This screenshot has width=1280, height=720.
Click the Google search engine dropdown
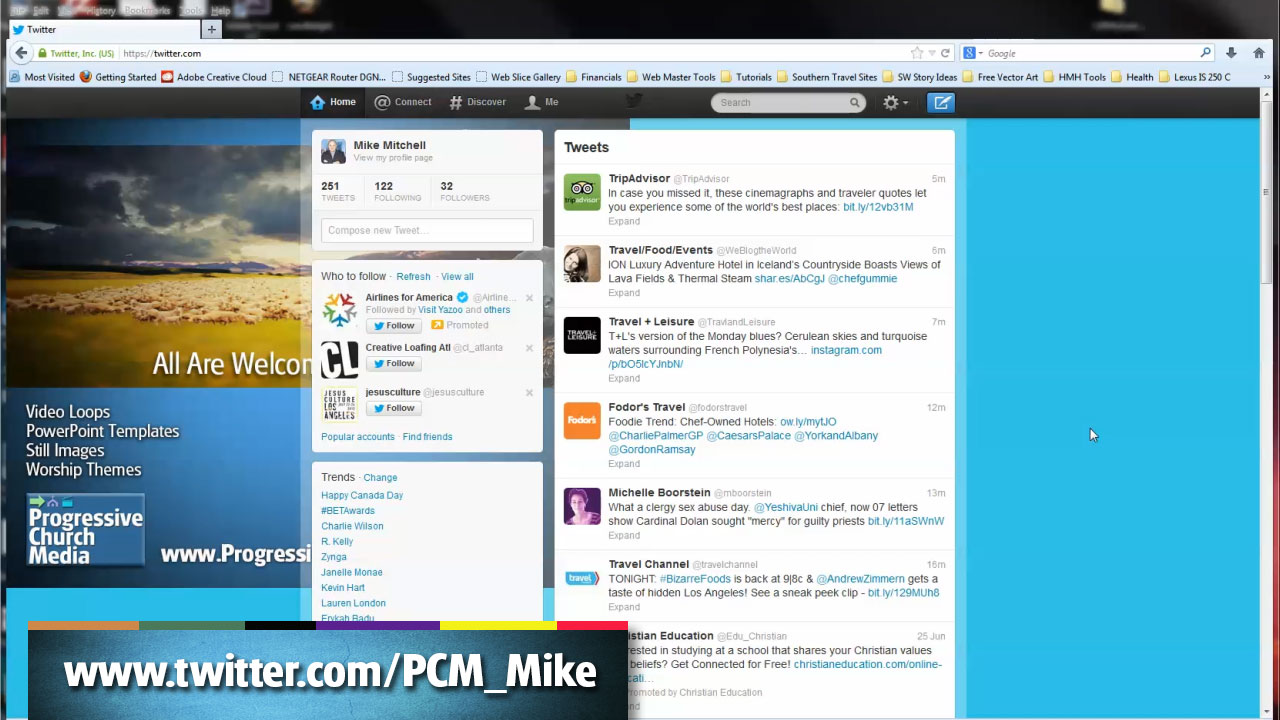click(x=974, y=53)
